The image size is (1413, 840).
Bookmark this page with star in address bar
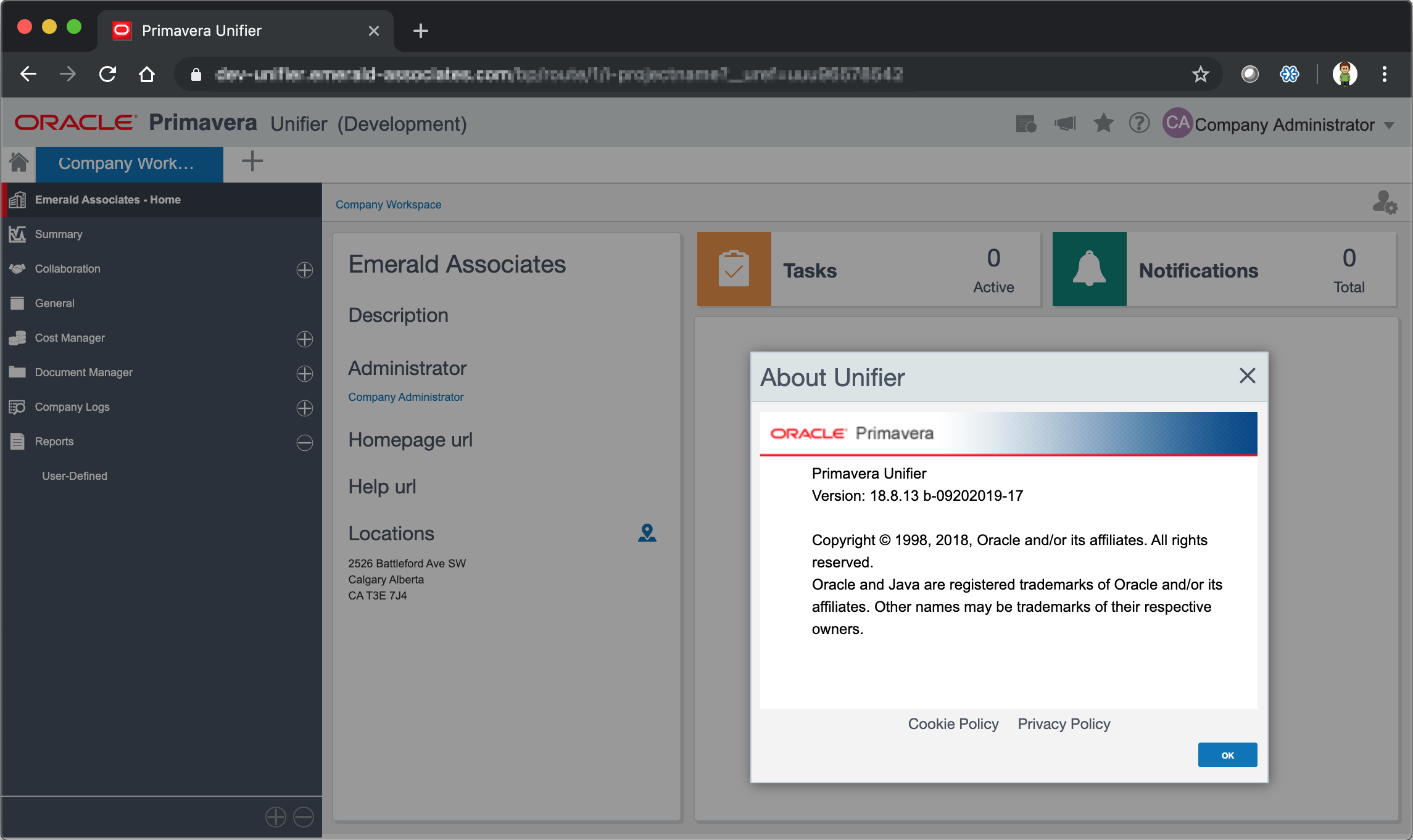point(1200,75)
